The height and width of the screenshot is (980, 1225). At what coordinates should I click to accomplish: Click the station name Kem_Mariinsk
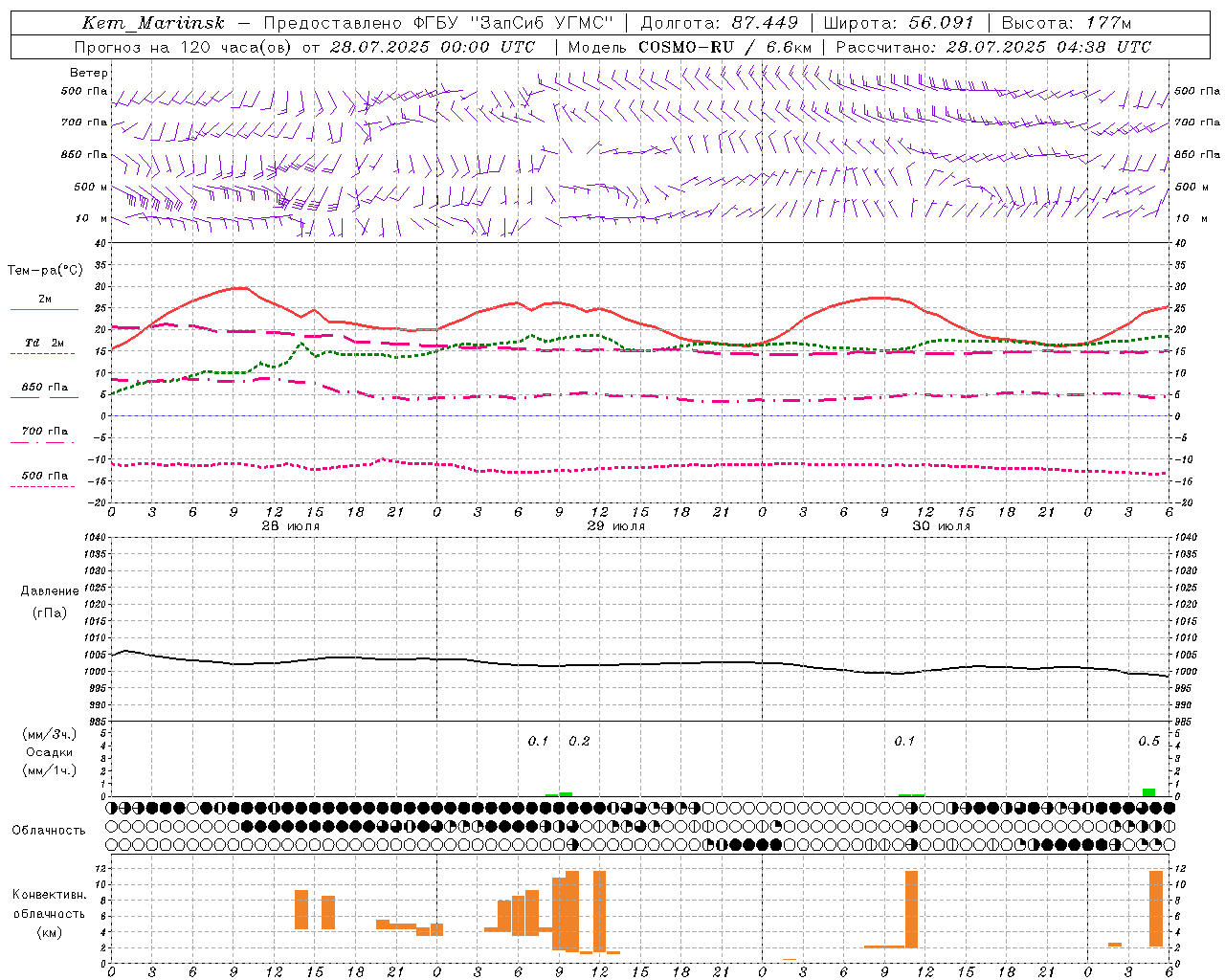click(x=154, y=24)
